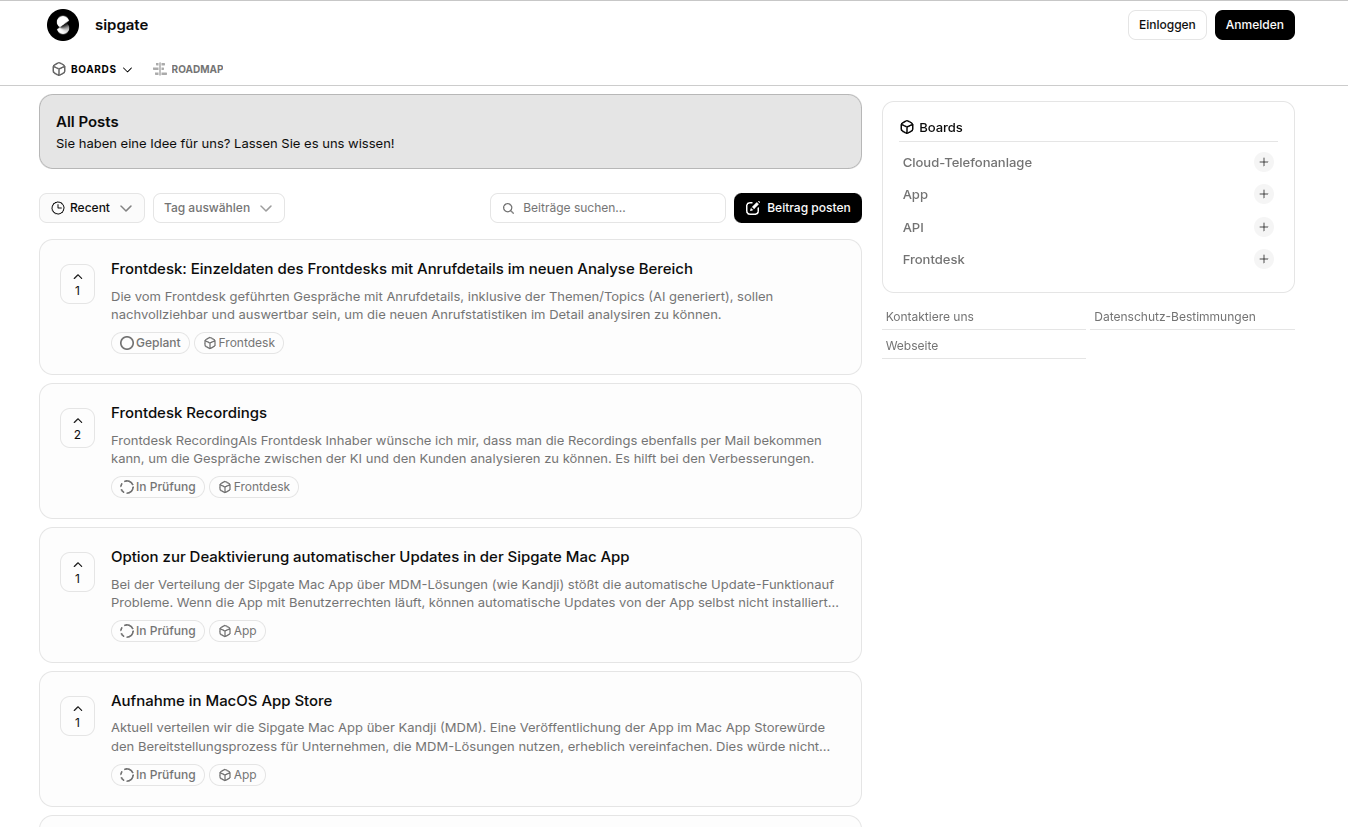Click plus icon next to Cloud-Telefonanlage

[1264, 162]
